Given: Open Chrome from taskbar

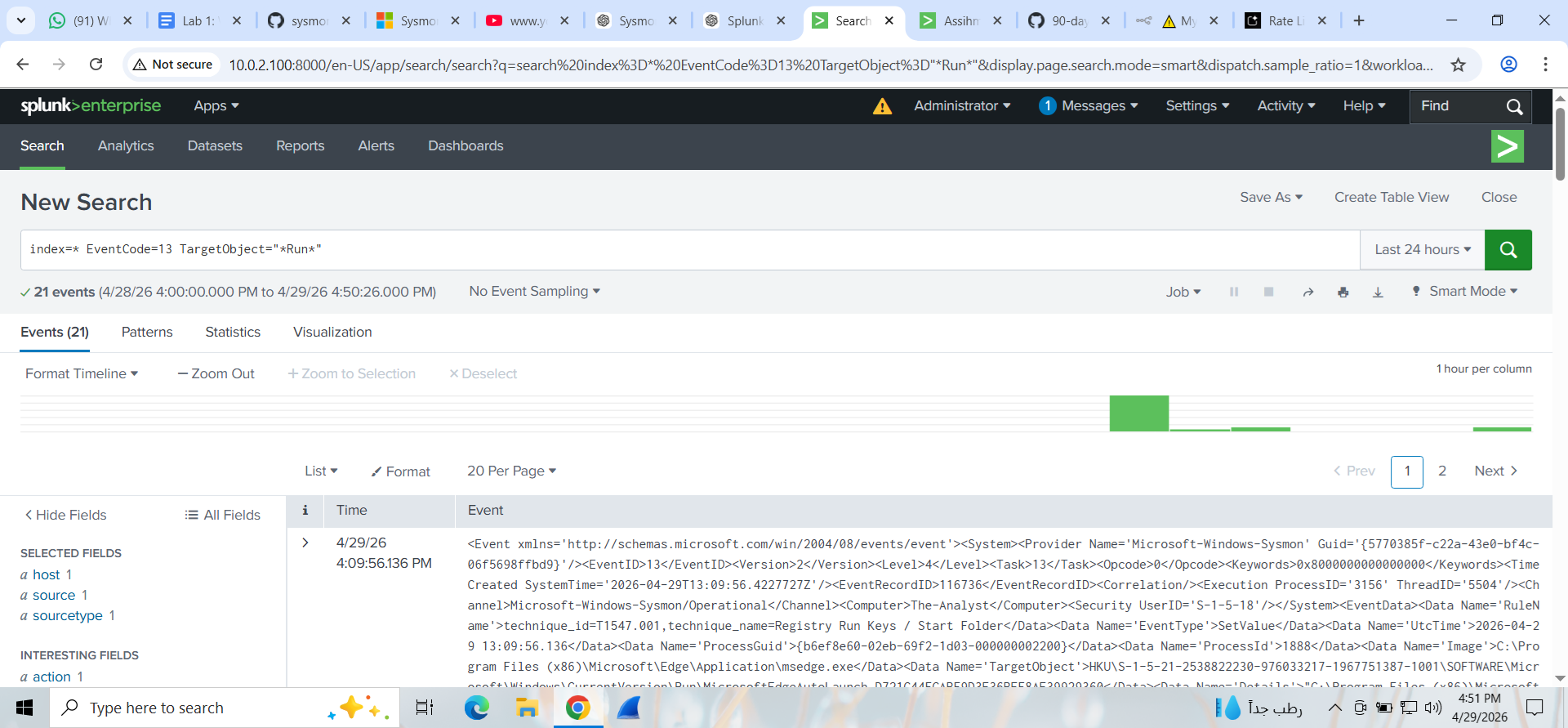Looking at the screenshot, I should (x=577, y=708).
